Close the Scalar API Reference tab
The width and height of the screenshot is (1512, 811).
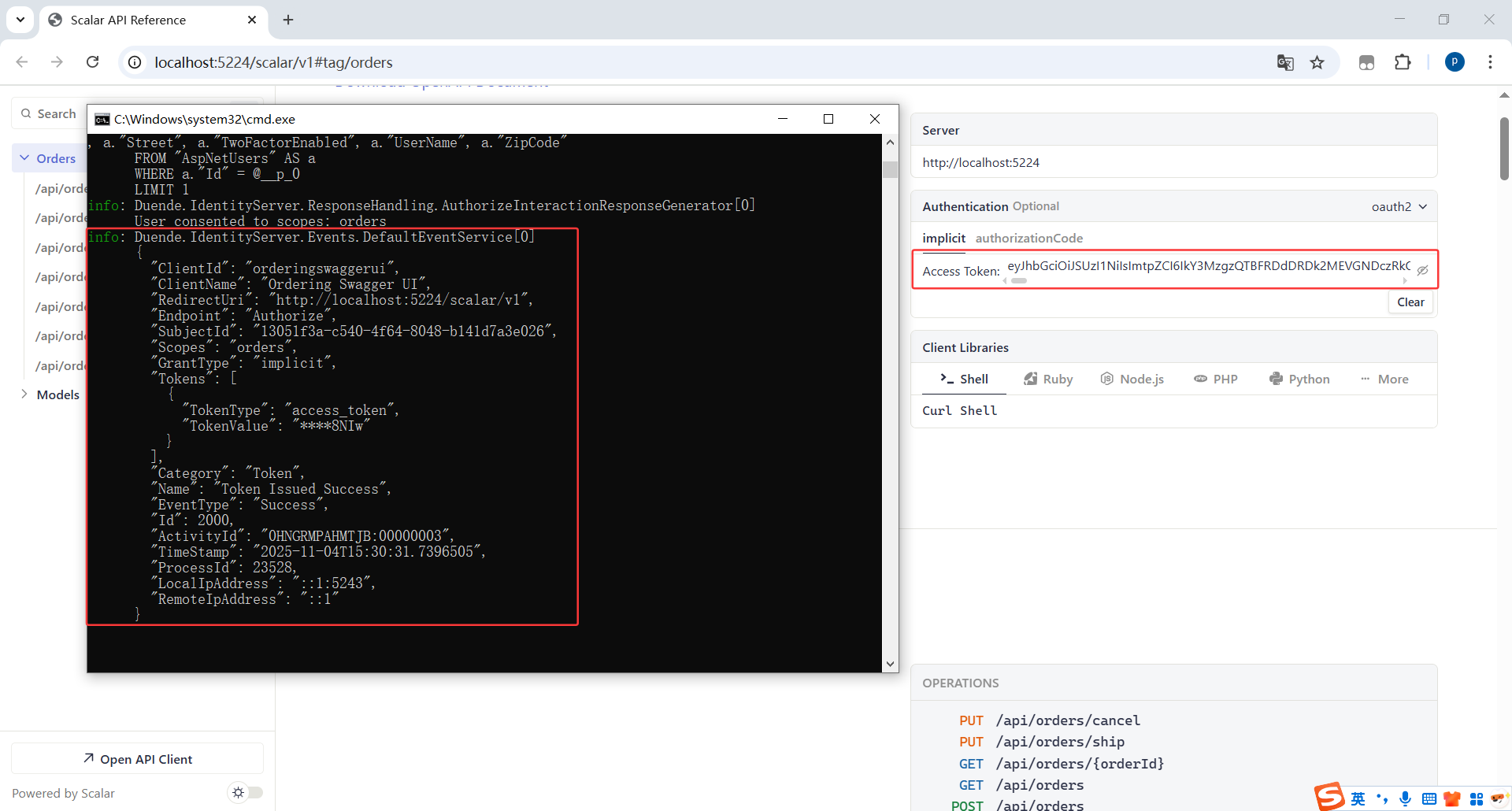252,20
